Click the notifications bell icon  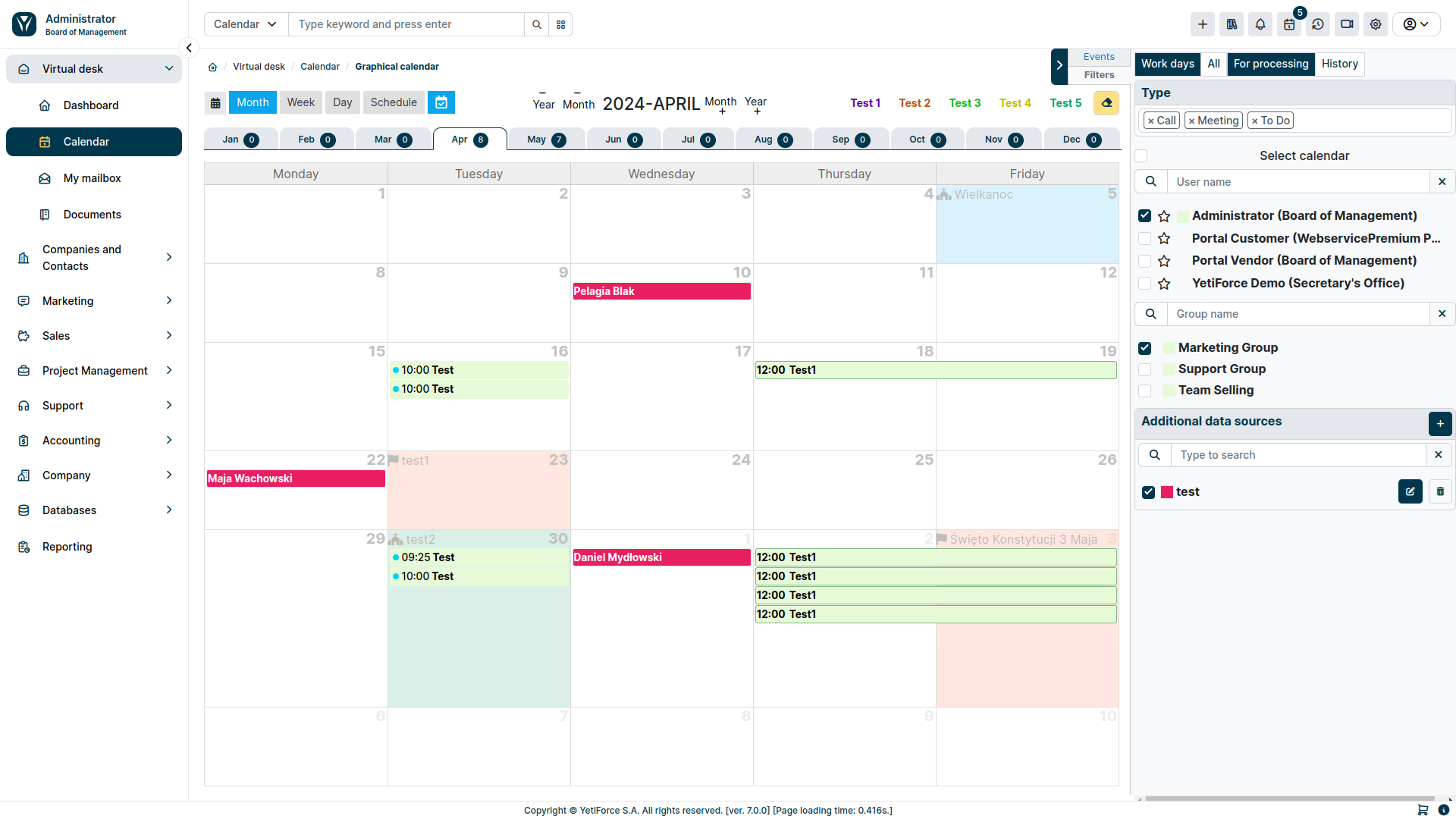(1260, 24)
